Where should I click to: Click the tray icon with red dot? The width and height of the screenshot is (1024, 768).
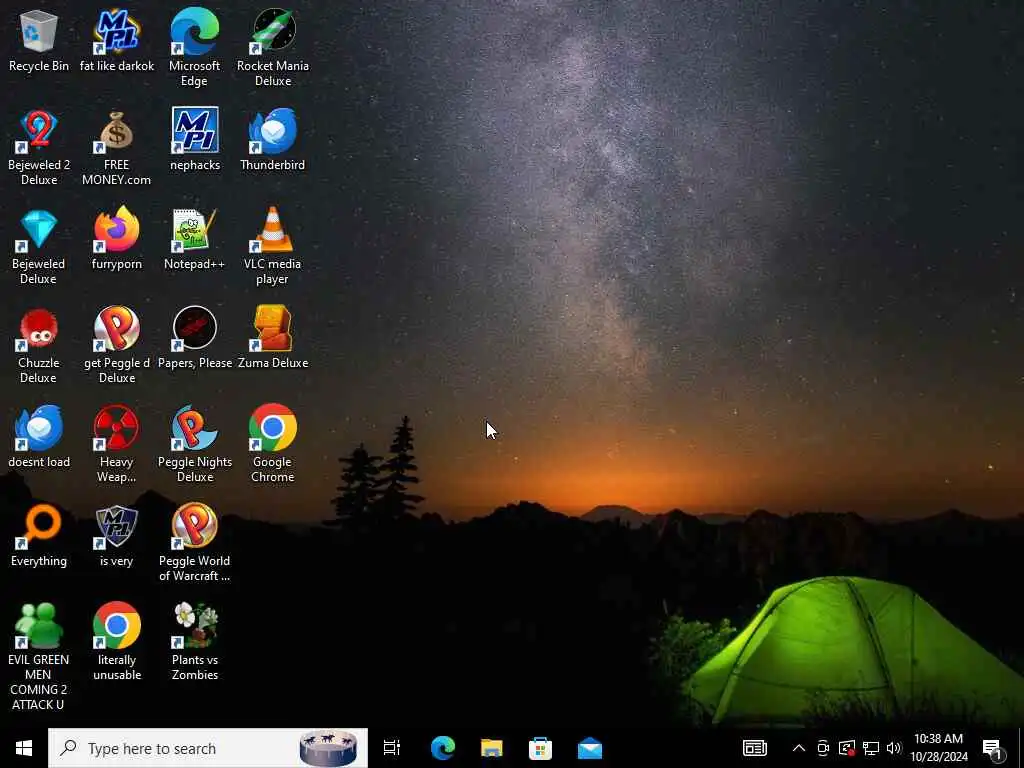point(847,748)
